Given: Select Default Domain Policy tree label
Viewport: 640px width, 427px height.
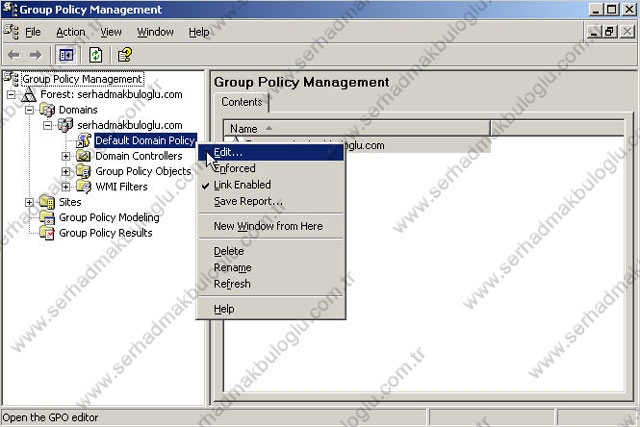Looking at the screenshot, I should pyautogui.click(x=145, y=140).
